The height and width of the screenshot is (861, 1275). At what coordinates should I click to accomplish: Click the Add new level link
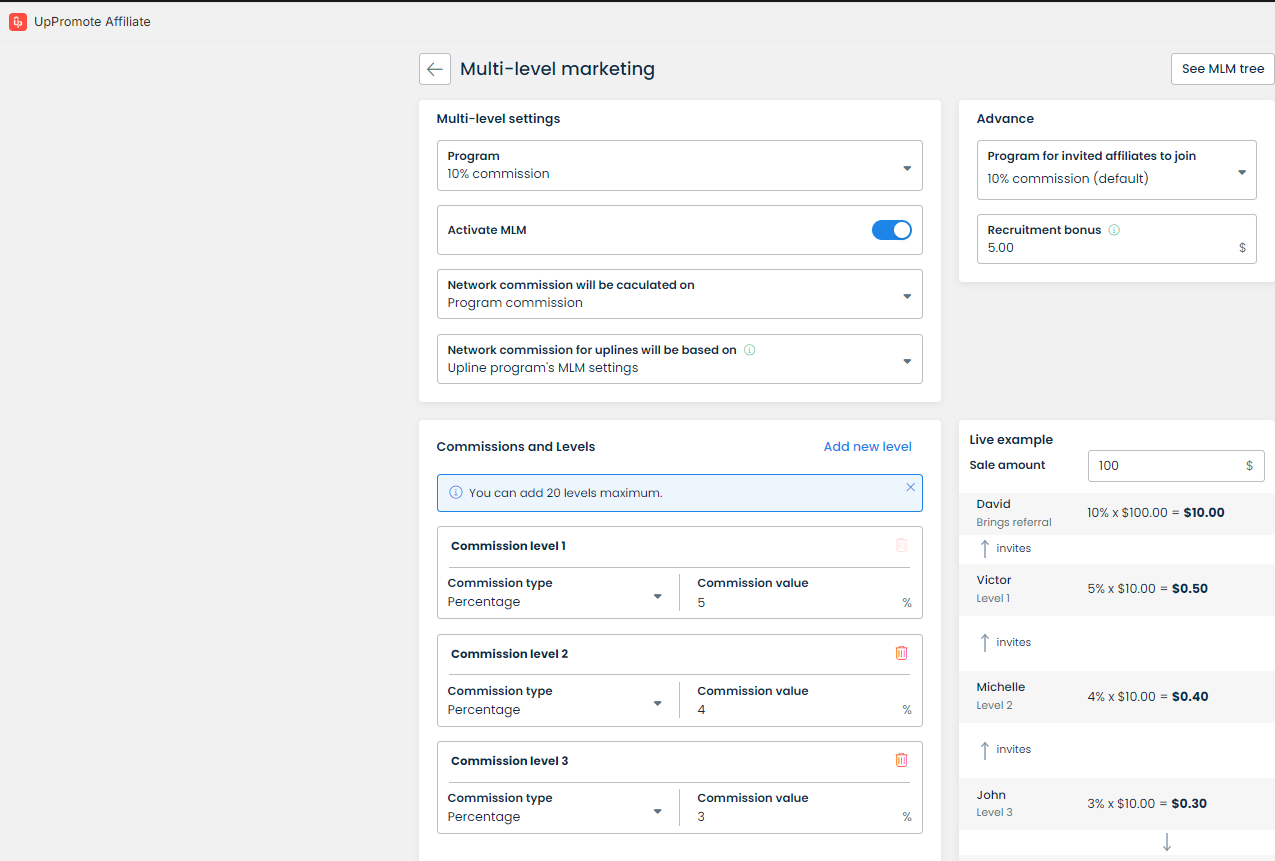(867, 447)
